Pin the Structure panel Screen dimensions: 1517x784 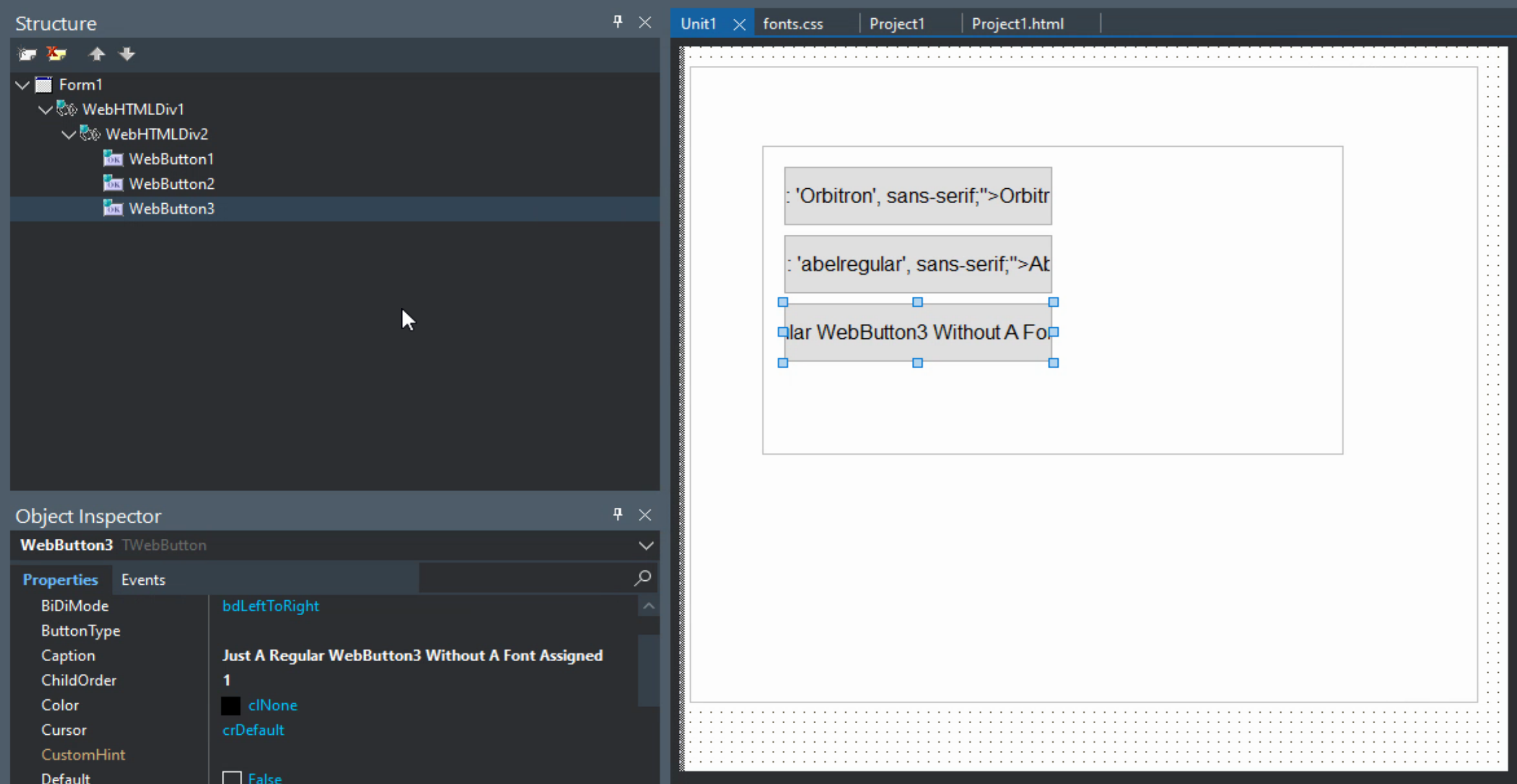click(618, 22)
